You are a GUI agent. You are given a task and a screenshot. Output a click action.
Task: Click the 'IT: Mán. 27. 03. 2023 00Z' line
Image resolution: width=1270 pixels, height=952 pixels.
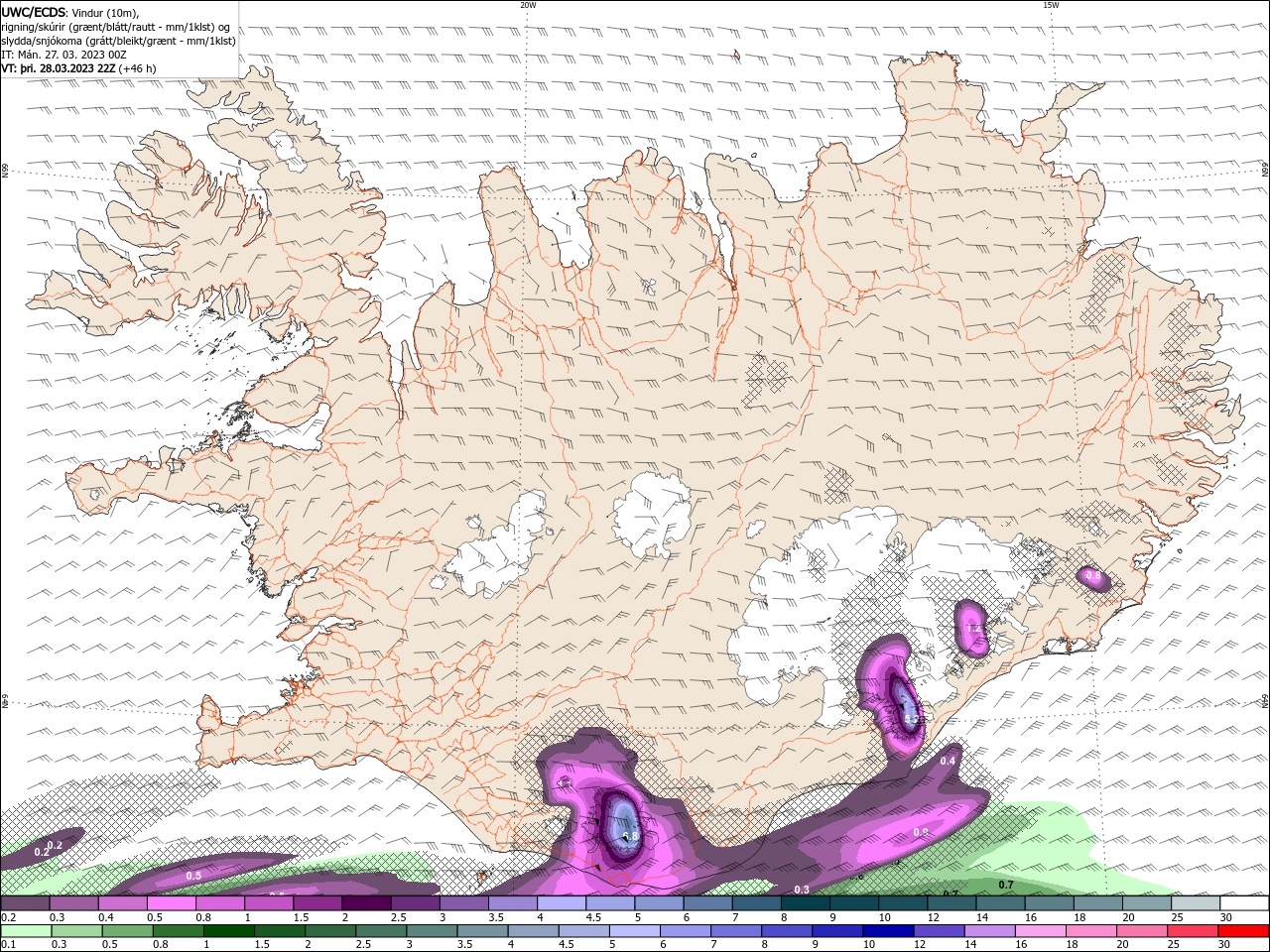pyautogui.click(x=65, y=55)
